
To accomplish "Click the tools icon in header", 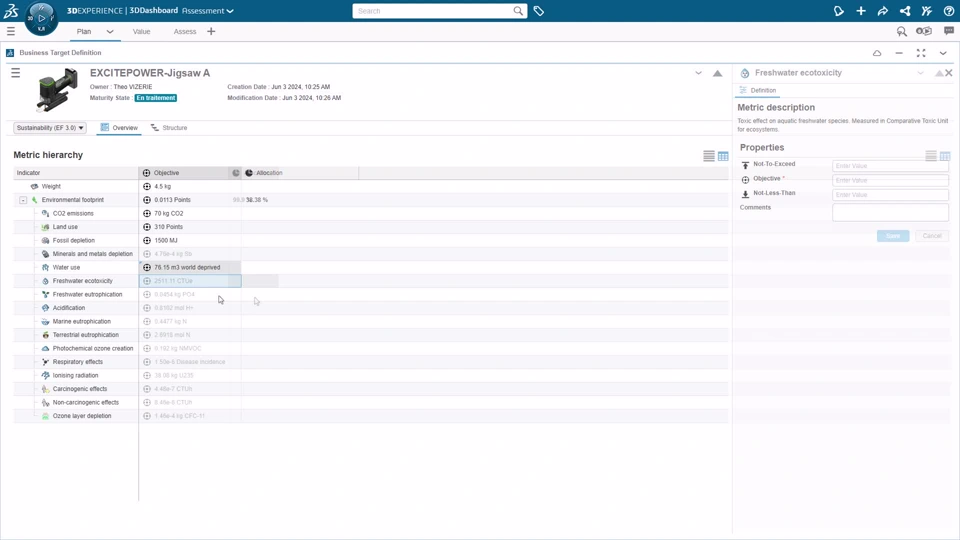I will pos(927,11).
